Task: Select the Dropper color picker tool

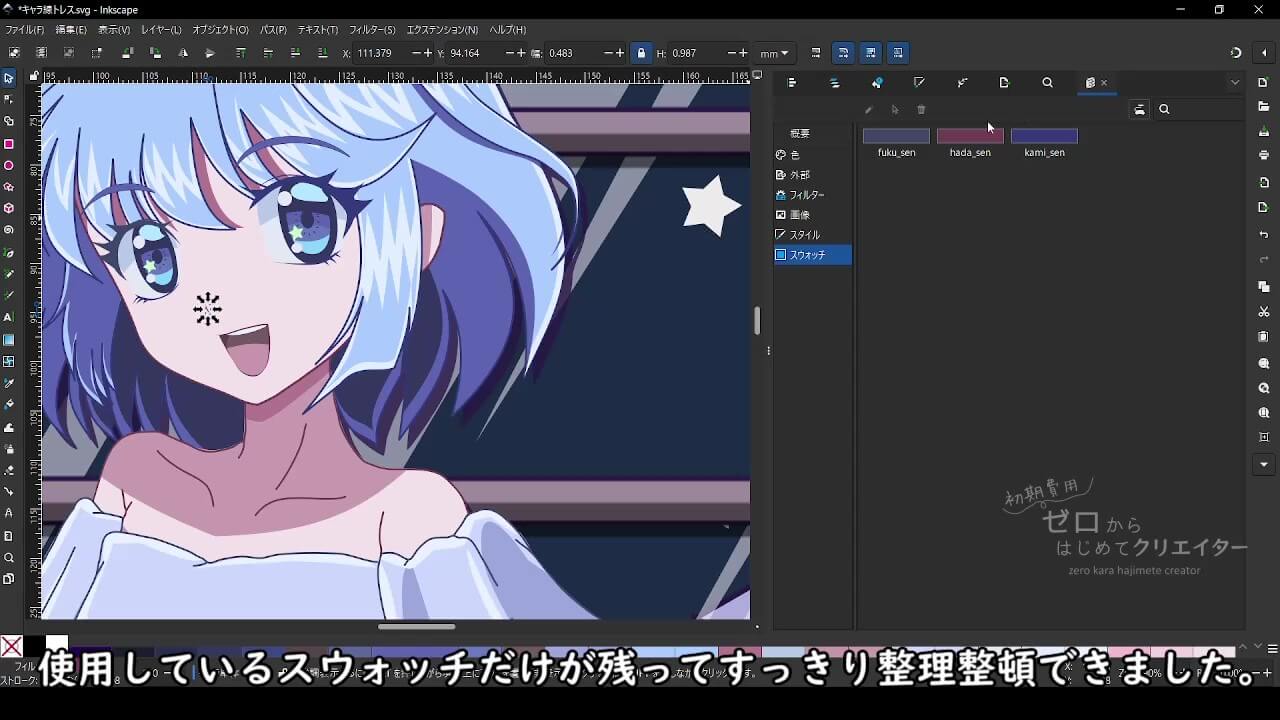Action: coord(9,383)
